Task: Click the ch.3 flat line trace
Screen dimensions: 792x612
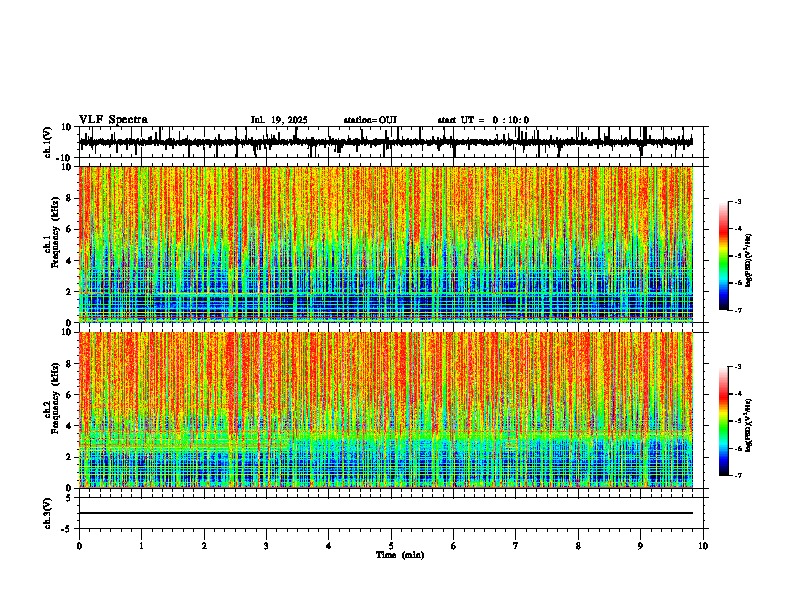Action: click(386, 513)
